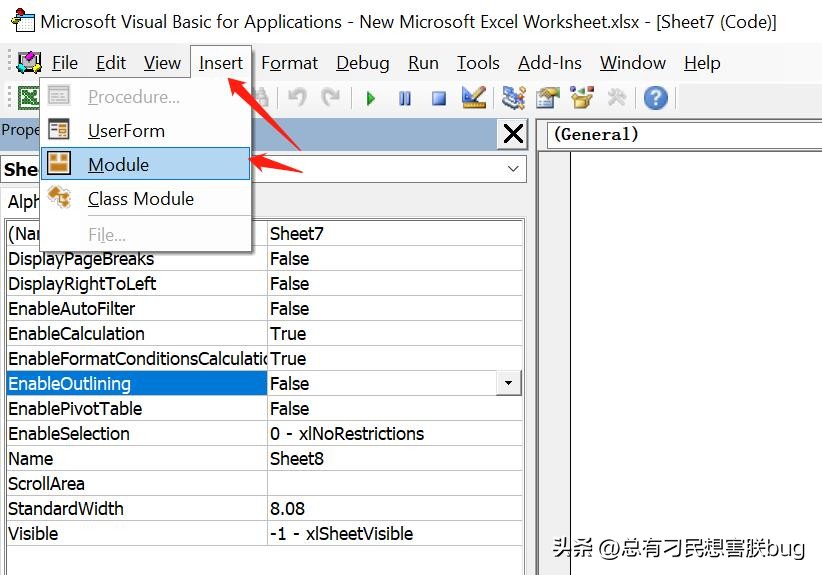Click the Class Module icon in menu
The width and height of the screenshot is (822, 575).
coord(59,198)
